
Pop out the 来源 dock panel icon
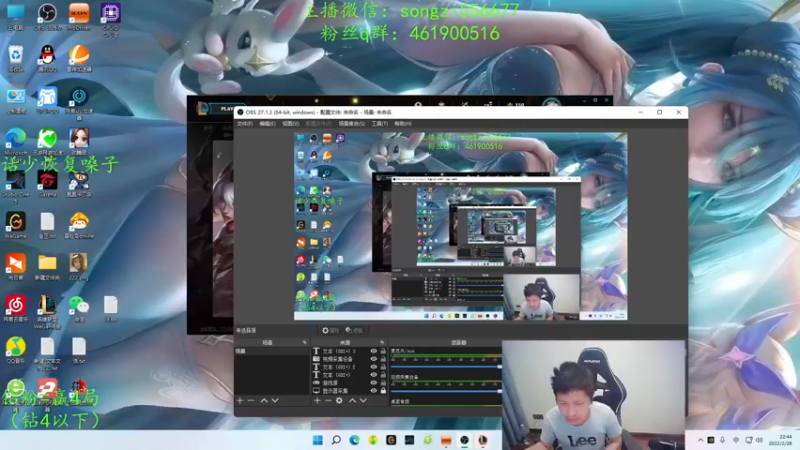[382, 342]
